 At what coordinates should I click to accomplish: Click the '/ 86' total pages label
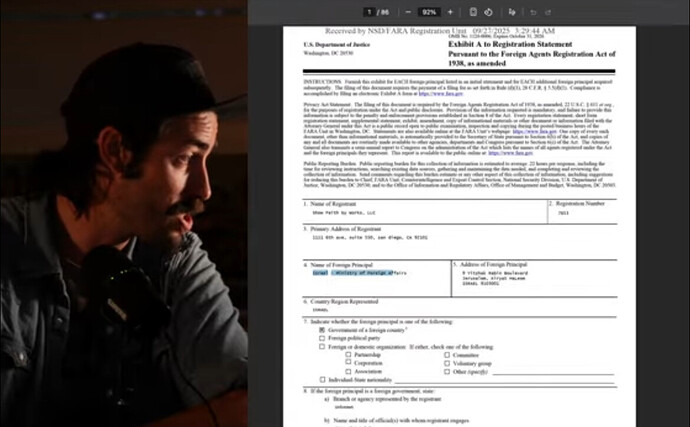pyautogui.click(x=383, y=12)
